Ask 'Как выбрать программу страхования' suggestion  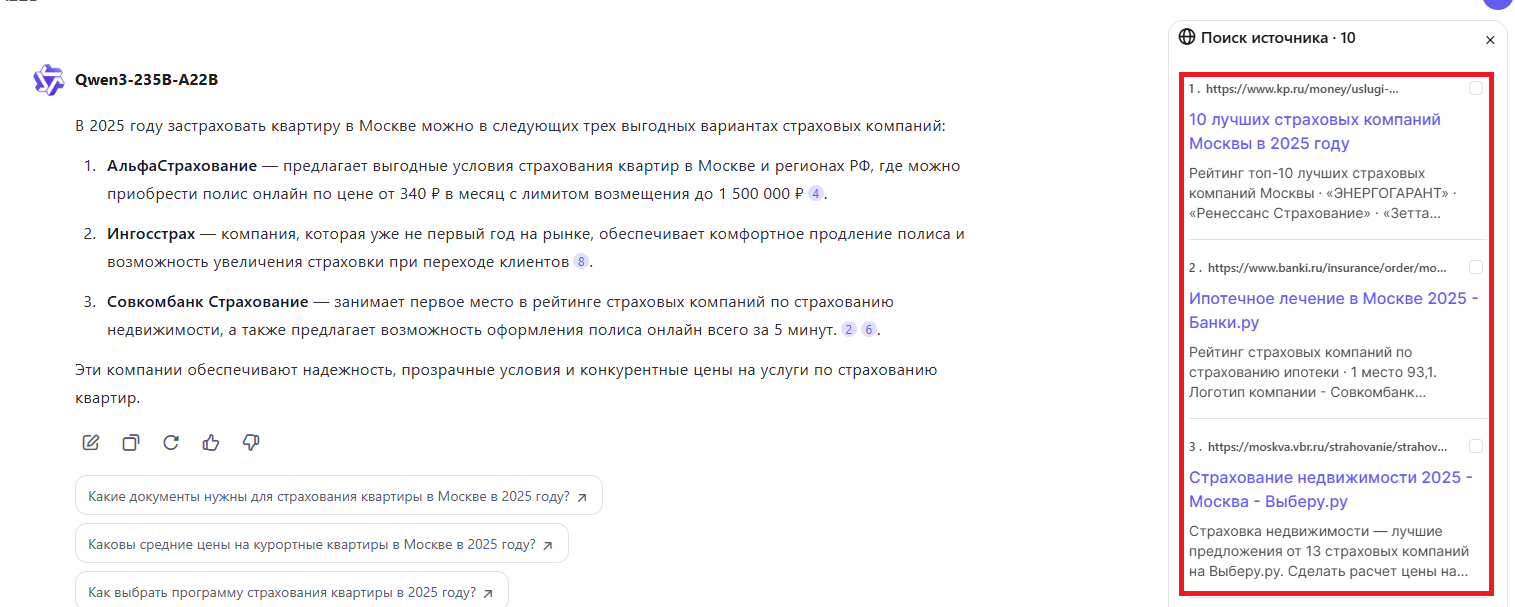coord(292,591)
